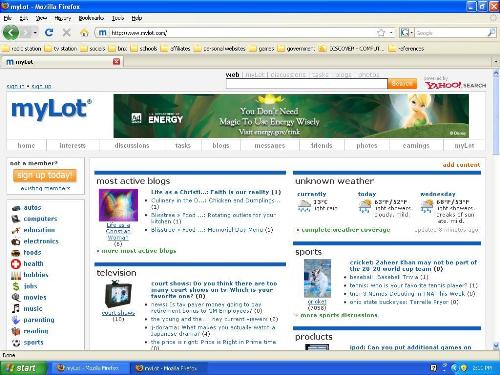Click the Energy Tinker Bell banner ad
The width and height of the screenshot is (500, 375).
click(291, 116)
